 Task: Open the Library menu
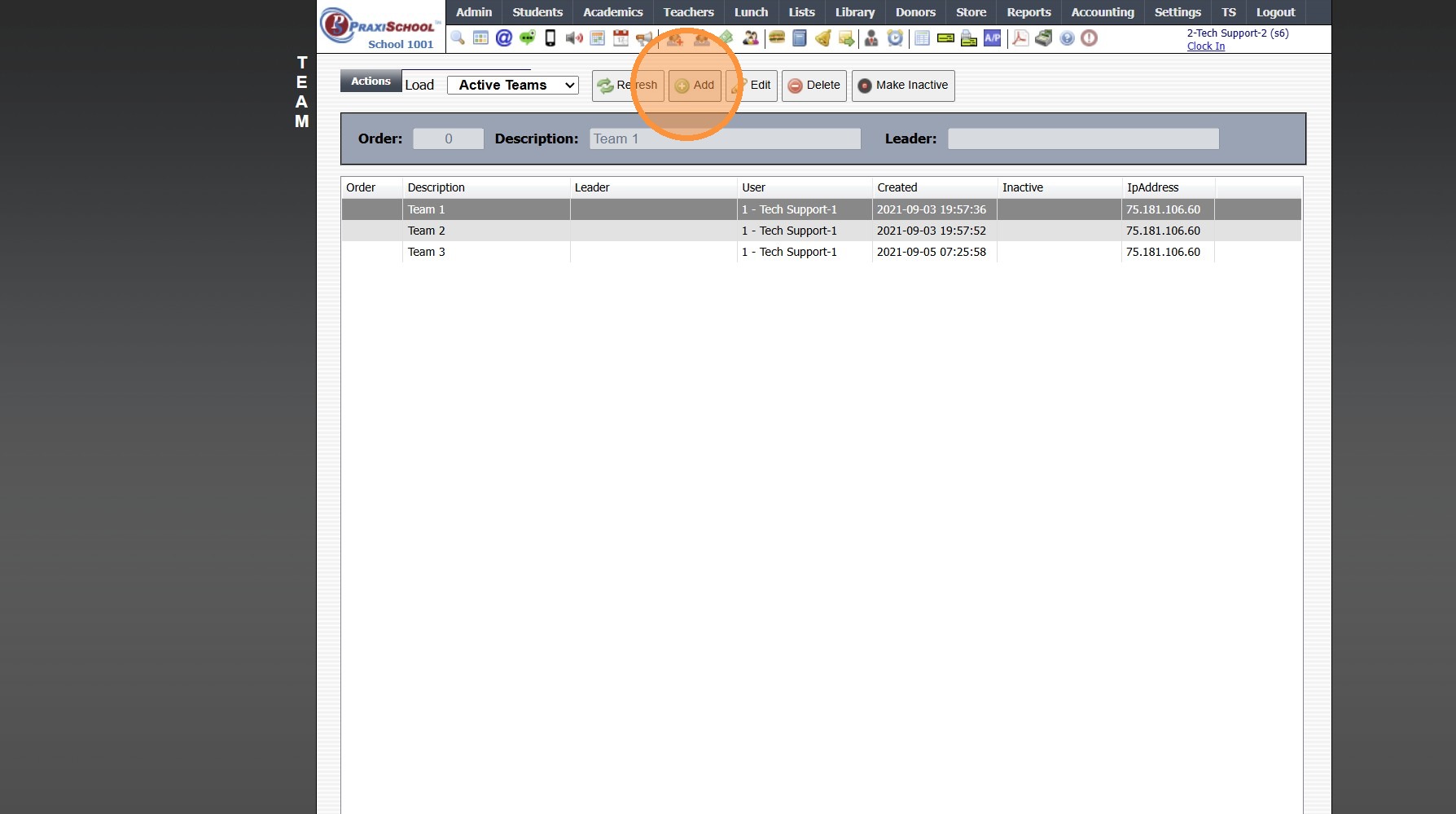click(x=855, y=12)
